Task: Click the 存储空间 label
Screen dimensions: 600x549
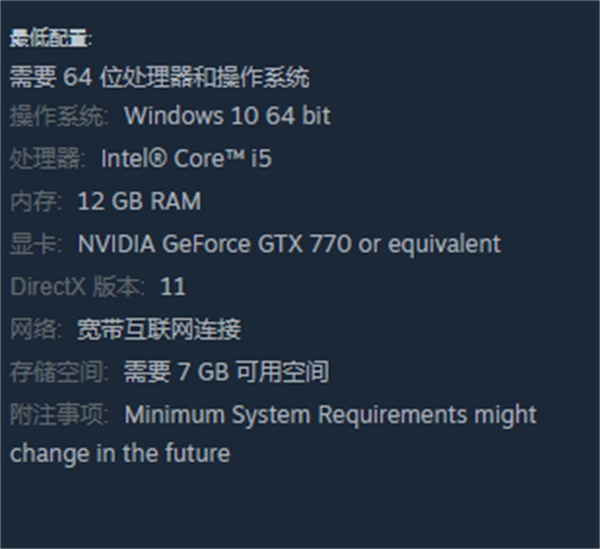Action: tap(59, 372)
